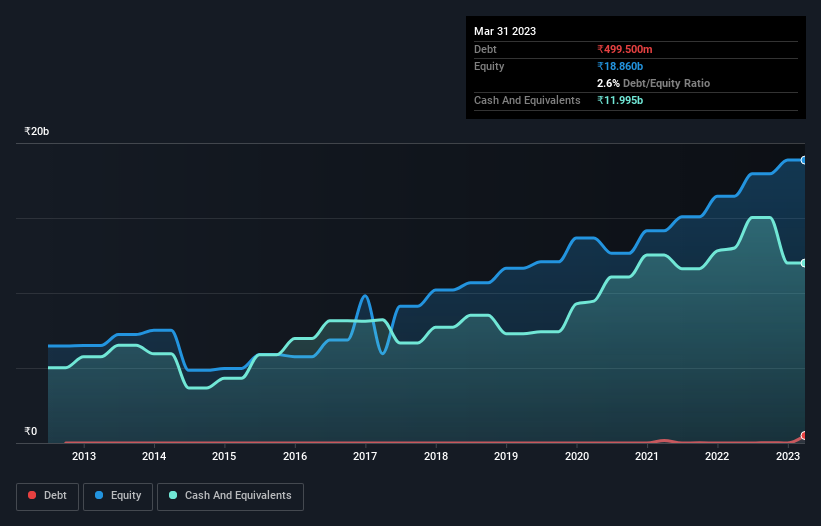The image size is (821, 526).
Task: Click the 2014 x-axis label
Action: point(154,456)
